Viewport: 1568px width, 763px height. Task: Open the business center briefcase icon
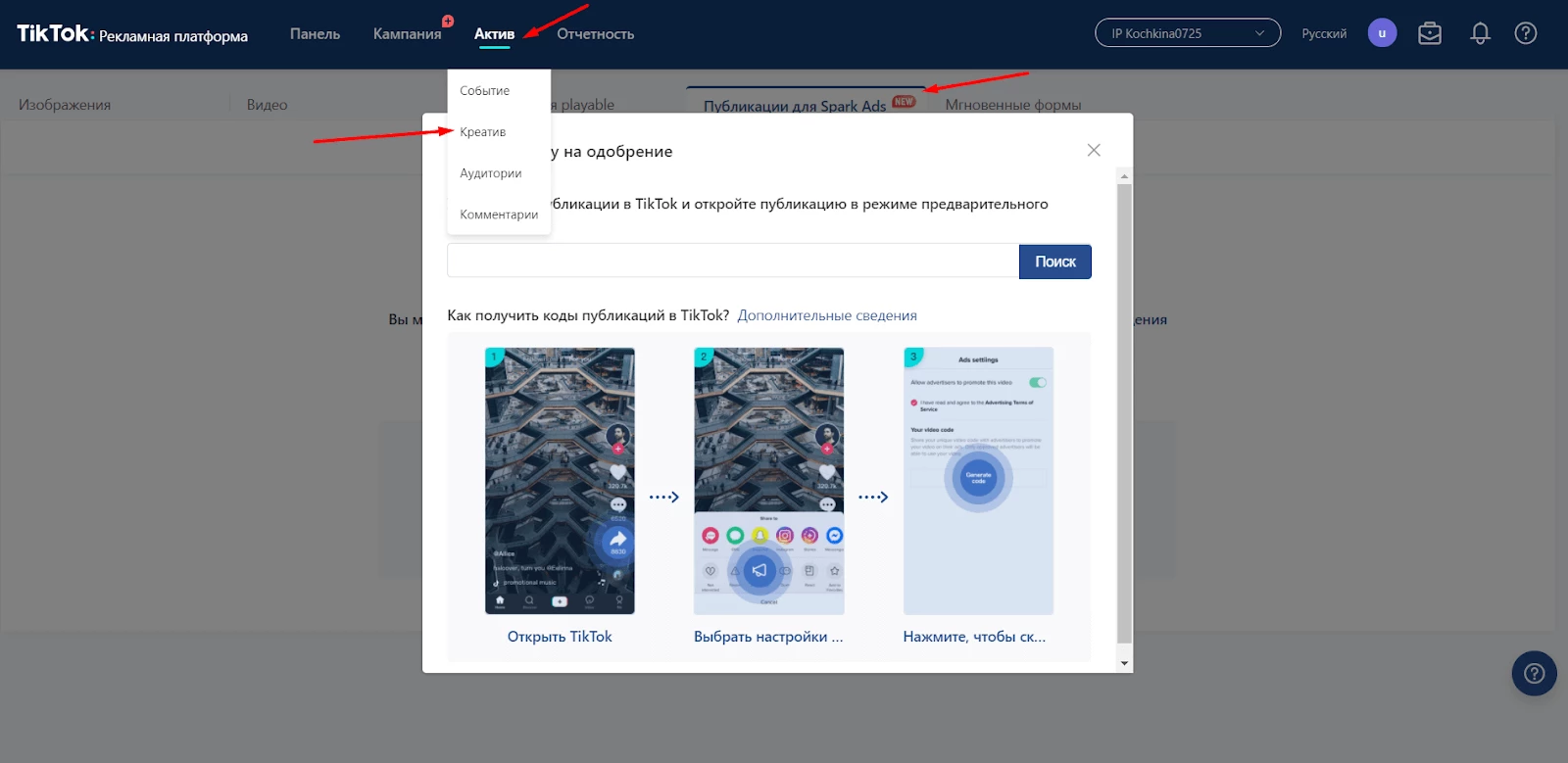pyautogui.click(x=1430, y=33)
